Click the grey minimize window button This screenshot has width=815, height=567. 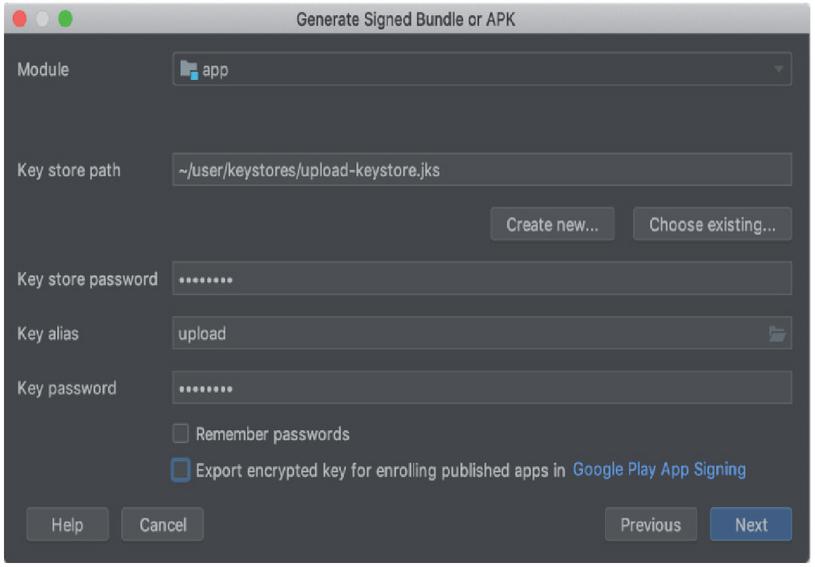click(42, 19)
